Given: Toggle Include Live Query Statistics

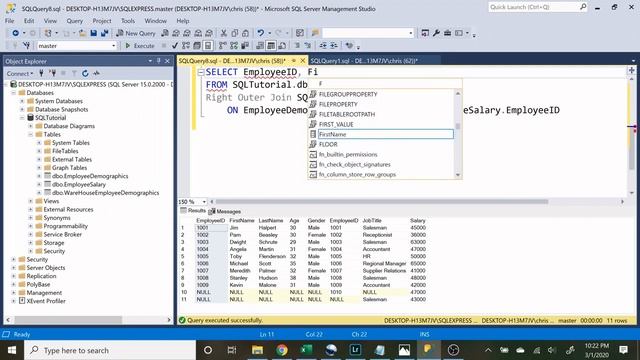Looking at the screenshot, I should click(x=234, y=46).
